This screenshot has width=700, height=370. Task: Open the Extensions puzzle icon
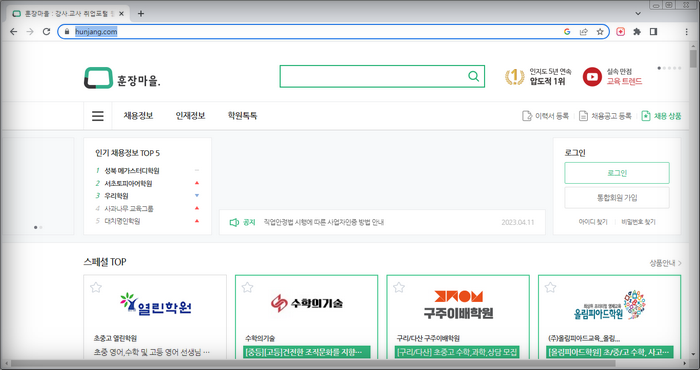(x=637, y=32)
